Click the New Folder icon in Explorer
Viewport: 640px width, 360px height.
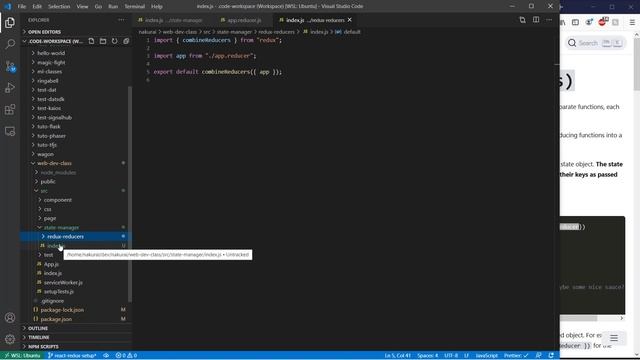click(x=103, y=41)
